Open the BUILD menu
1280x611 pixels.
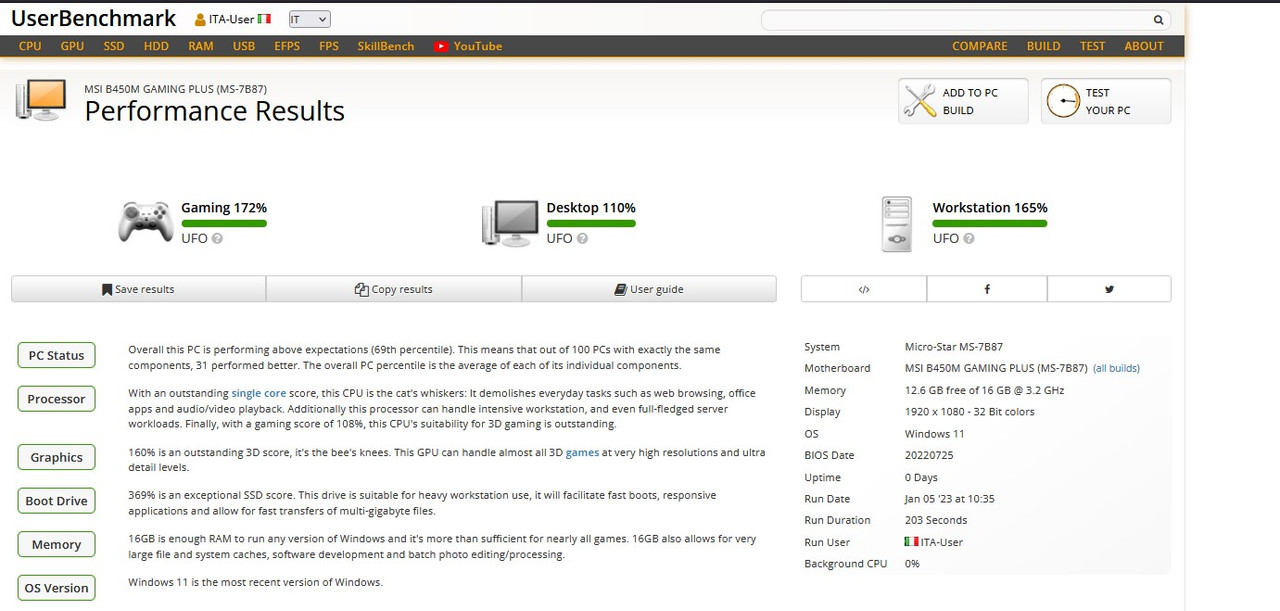tap(1044, 46)
